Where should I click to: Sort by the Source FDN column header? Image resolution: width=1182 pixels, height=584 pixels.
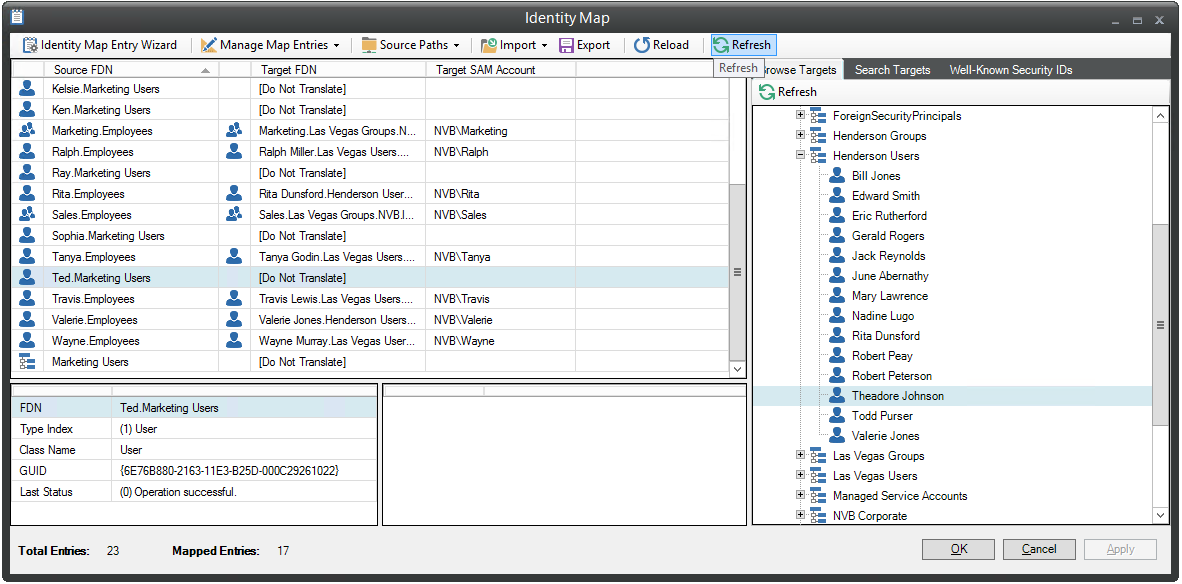click(x=131, y=69)
